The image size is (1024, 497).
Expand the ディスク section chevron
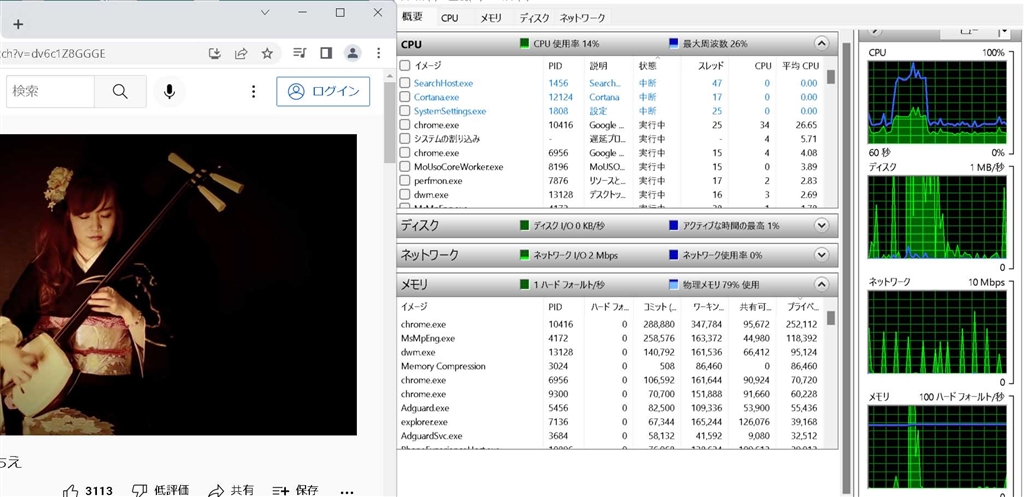[822, 225]
